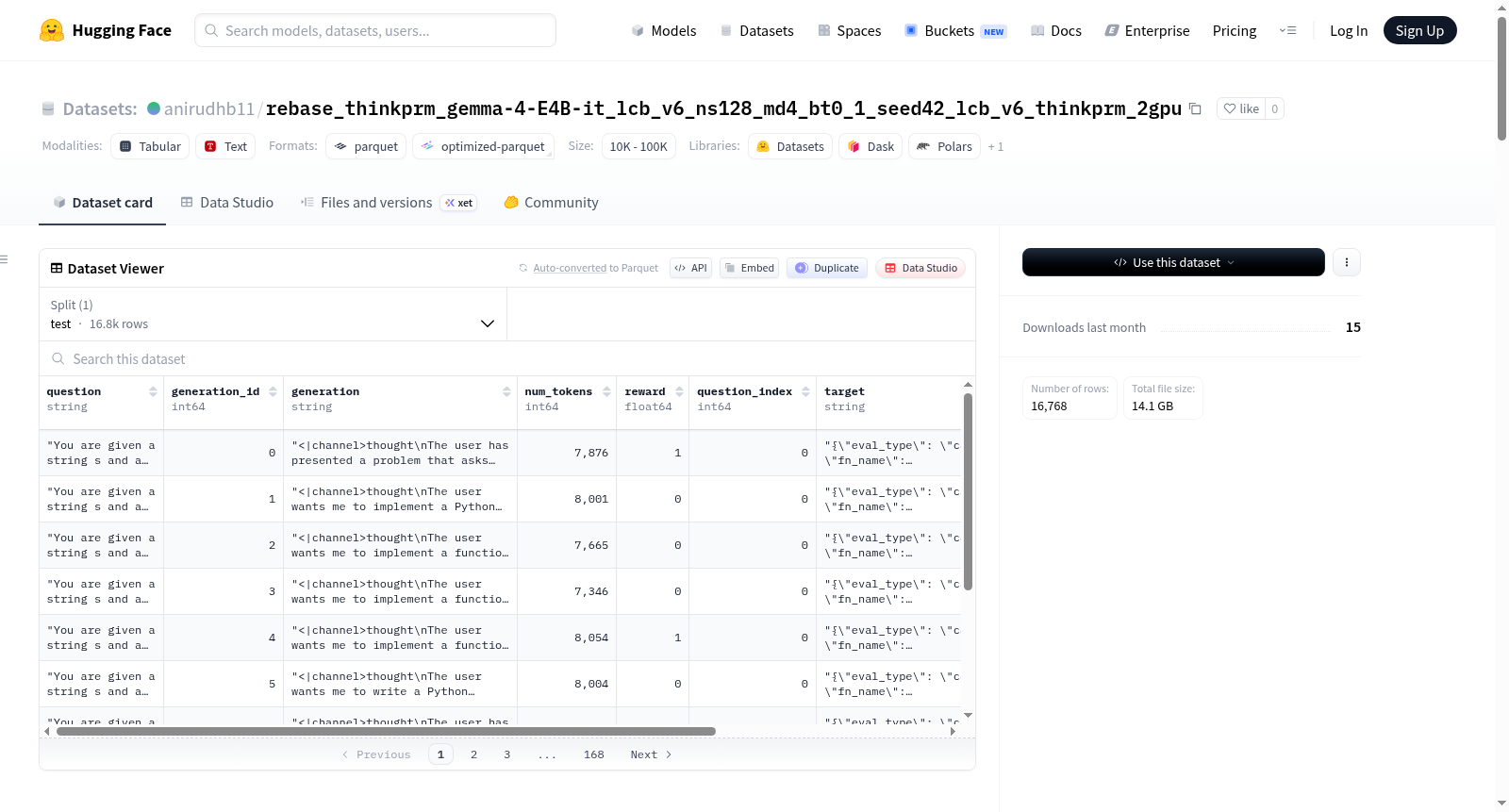1509x812 pixels.
Task: Filter by optimized-parquet format tag
Action: [x=483, y=146]
